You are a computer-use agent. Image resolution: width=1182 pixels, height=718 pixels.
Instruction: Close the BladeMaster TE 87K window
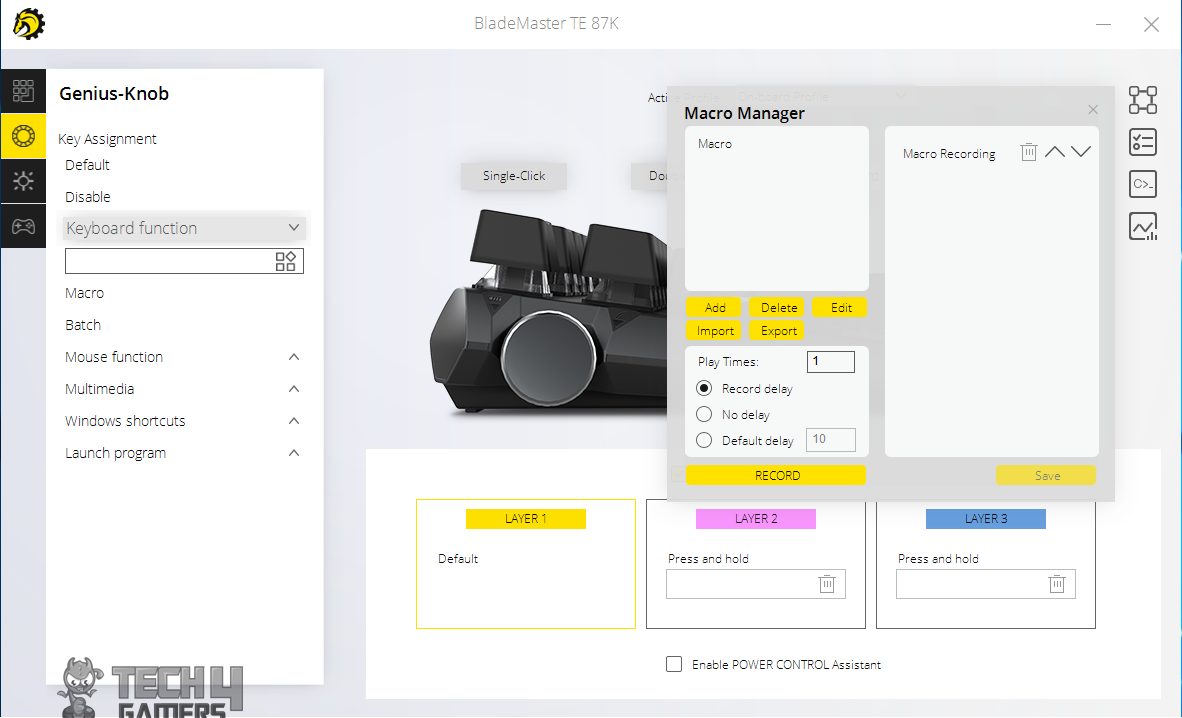pos(1151,24)
